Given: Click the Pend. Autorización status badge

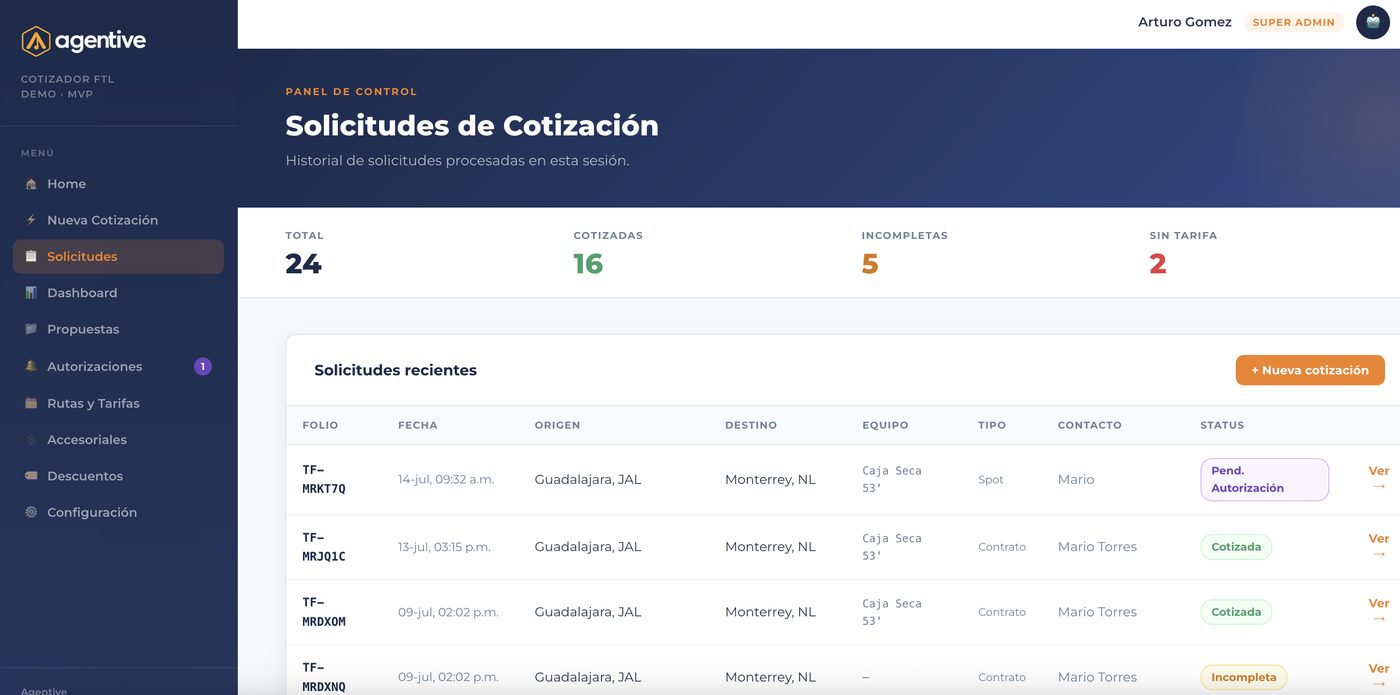Looking at the screenshot, I should coord(1264,479).
